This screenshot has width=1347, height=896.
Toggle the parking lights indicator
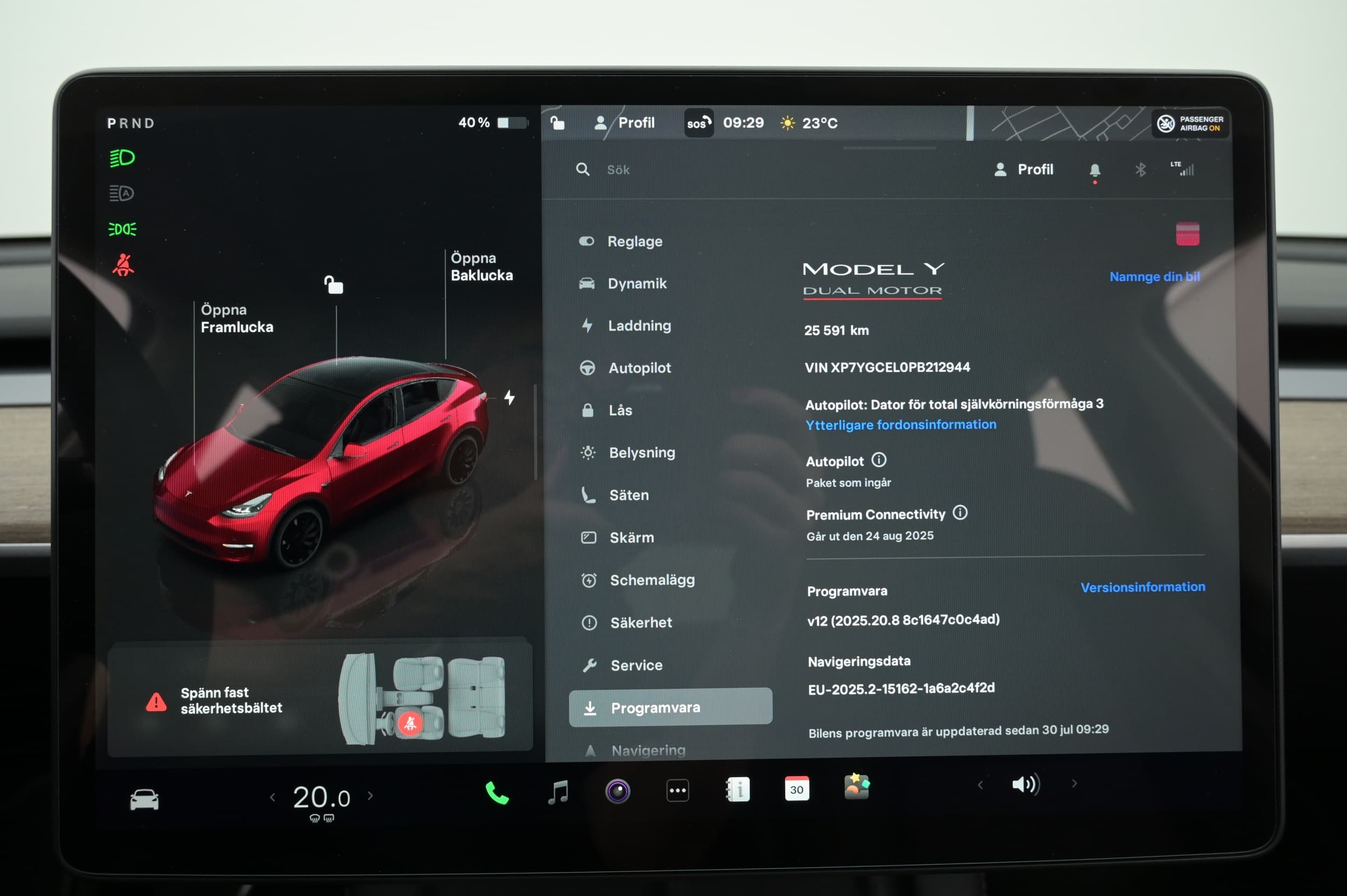point(122,229)
